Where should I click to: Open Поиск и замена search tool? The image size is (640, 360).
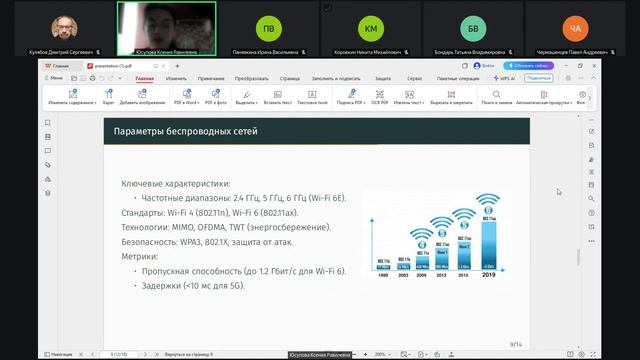496,97
